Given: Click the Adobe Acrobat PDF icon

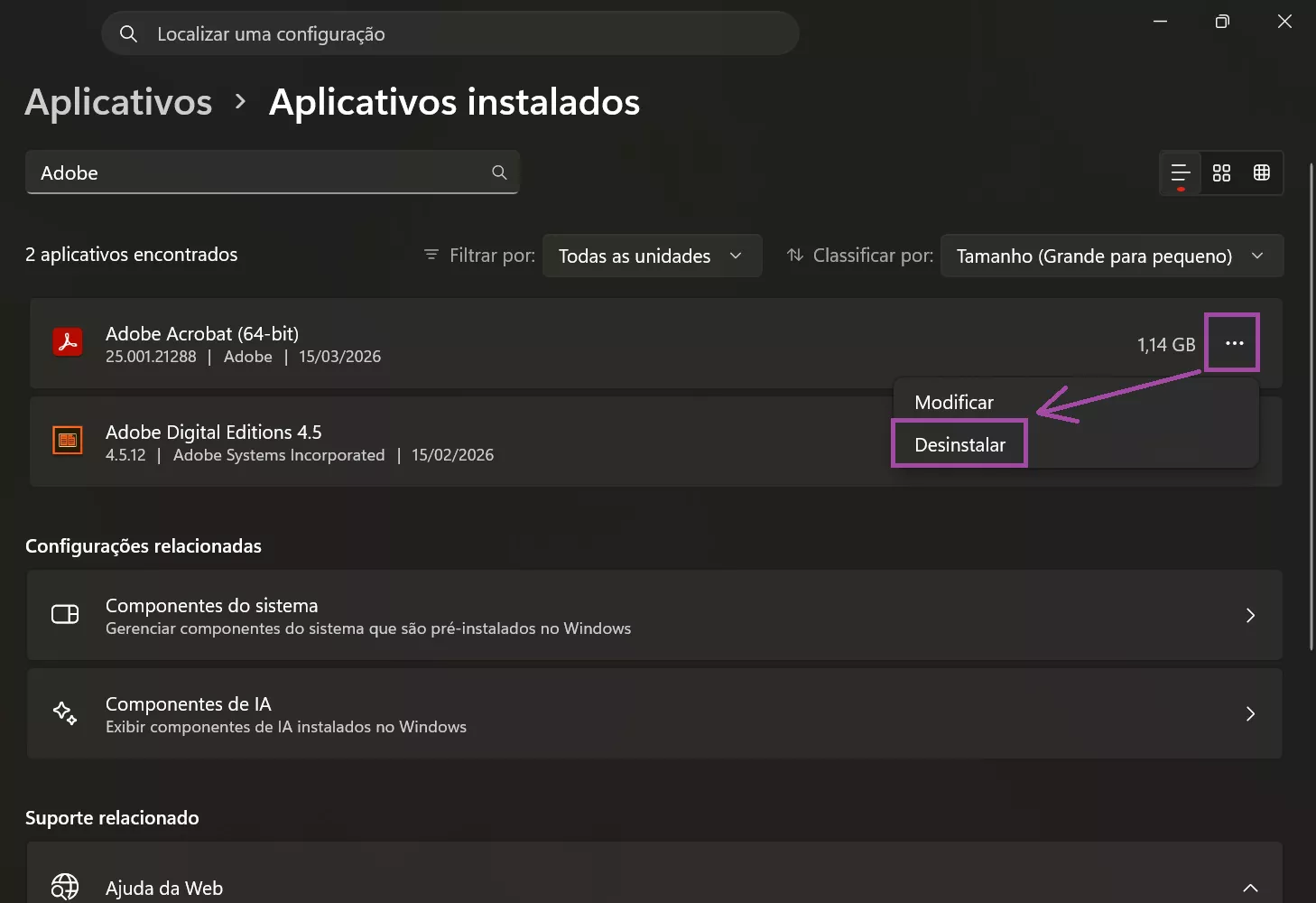Looking at the screenshot, I should (68, 343).
